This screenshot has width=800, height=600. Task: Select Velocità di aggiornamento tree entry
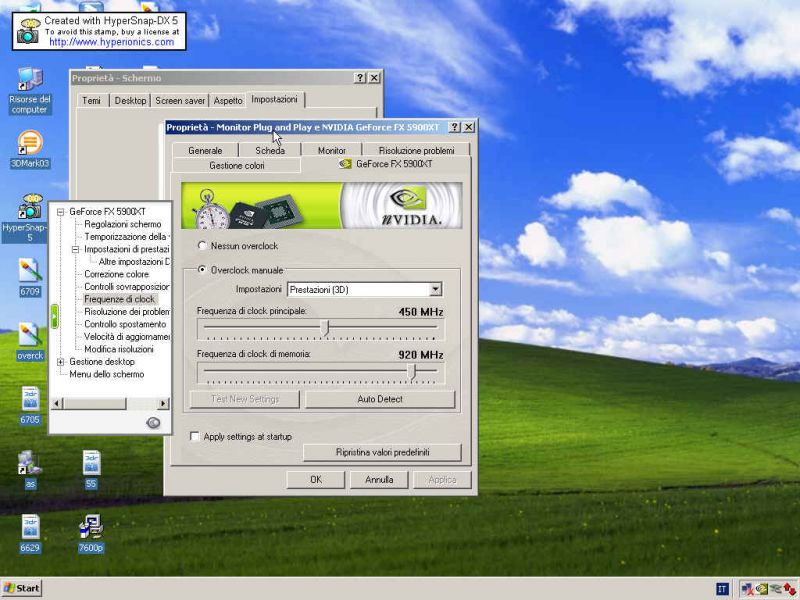pos(127,337)
